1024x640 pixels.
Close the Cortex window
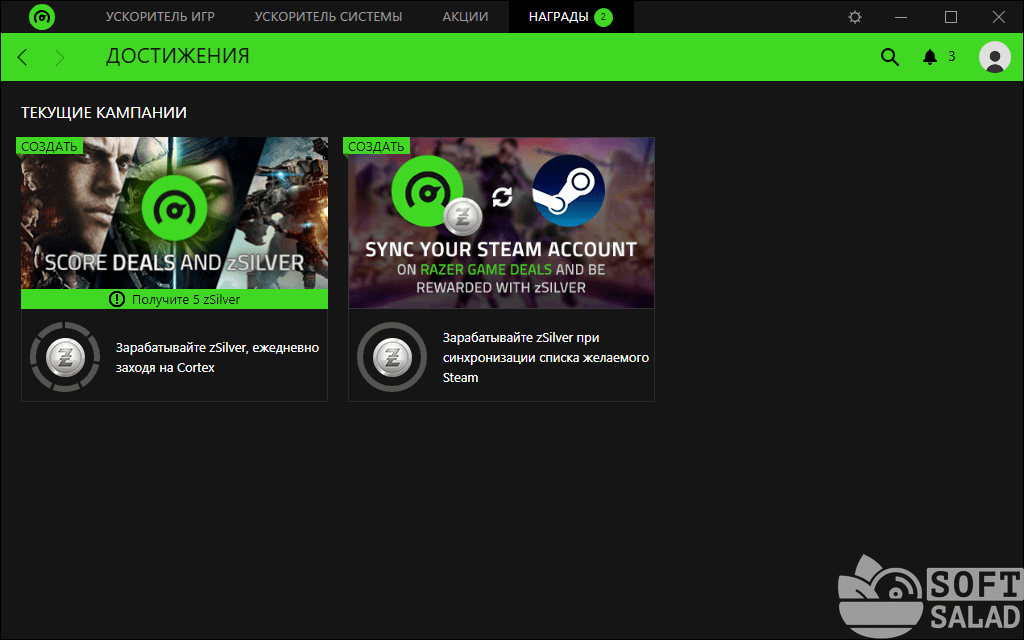click(x=999, y=17)
